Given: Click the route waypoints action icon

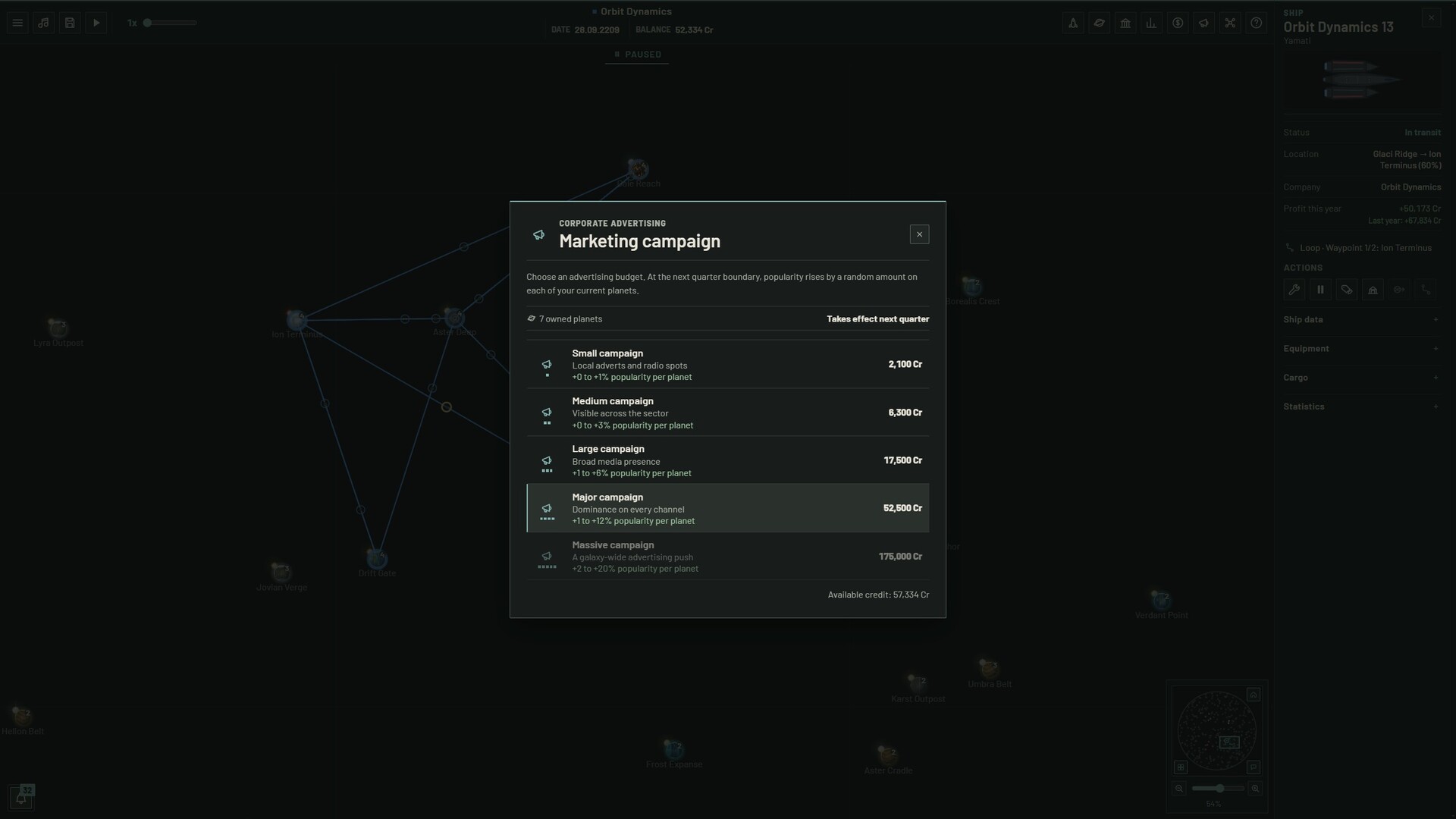Looking at the screenshot, I should click(x=1426, y=290).
